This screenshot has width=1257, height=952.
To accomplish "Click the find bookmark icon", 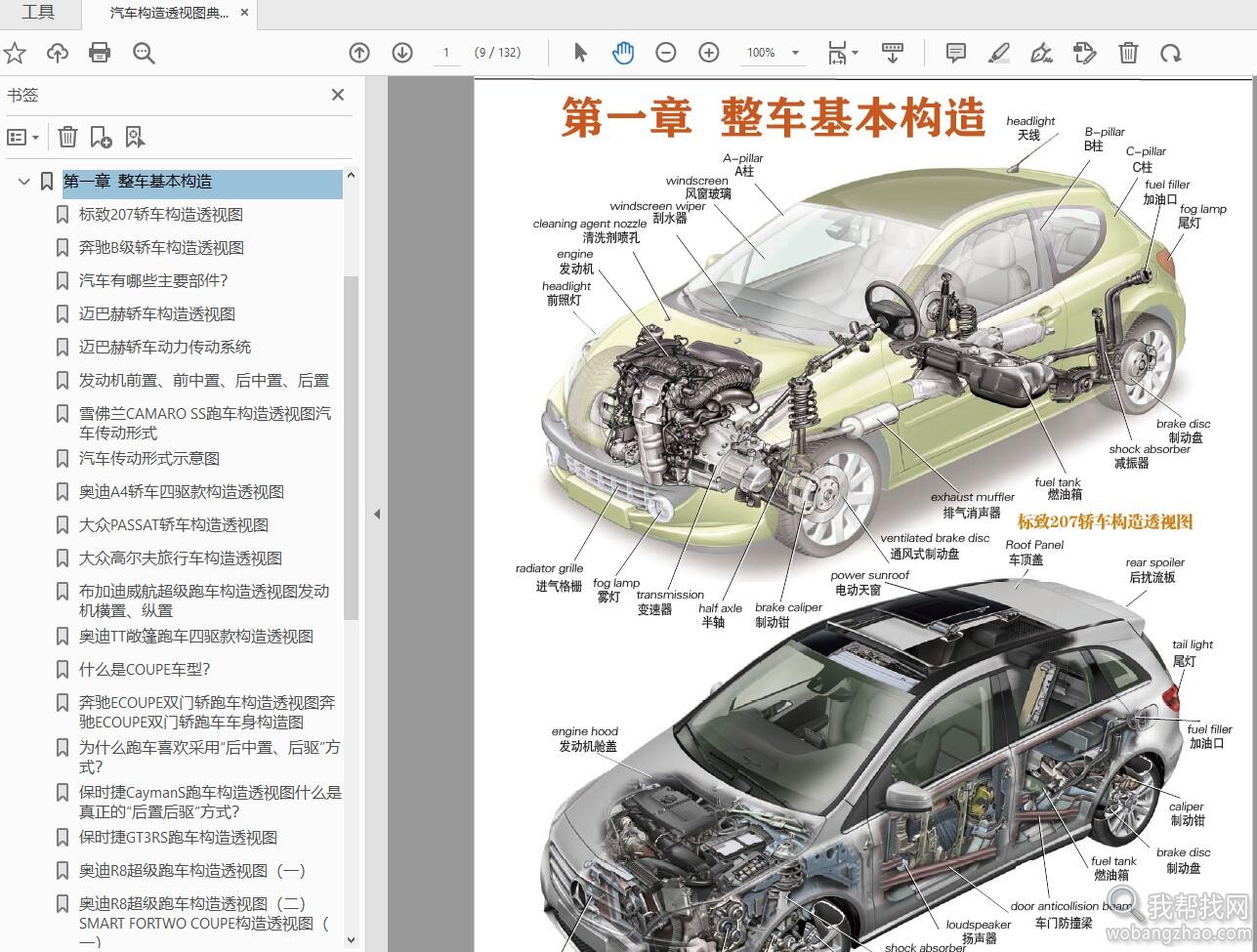I will coord(135,137).
